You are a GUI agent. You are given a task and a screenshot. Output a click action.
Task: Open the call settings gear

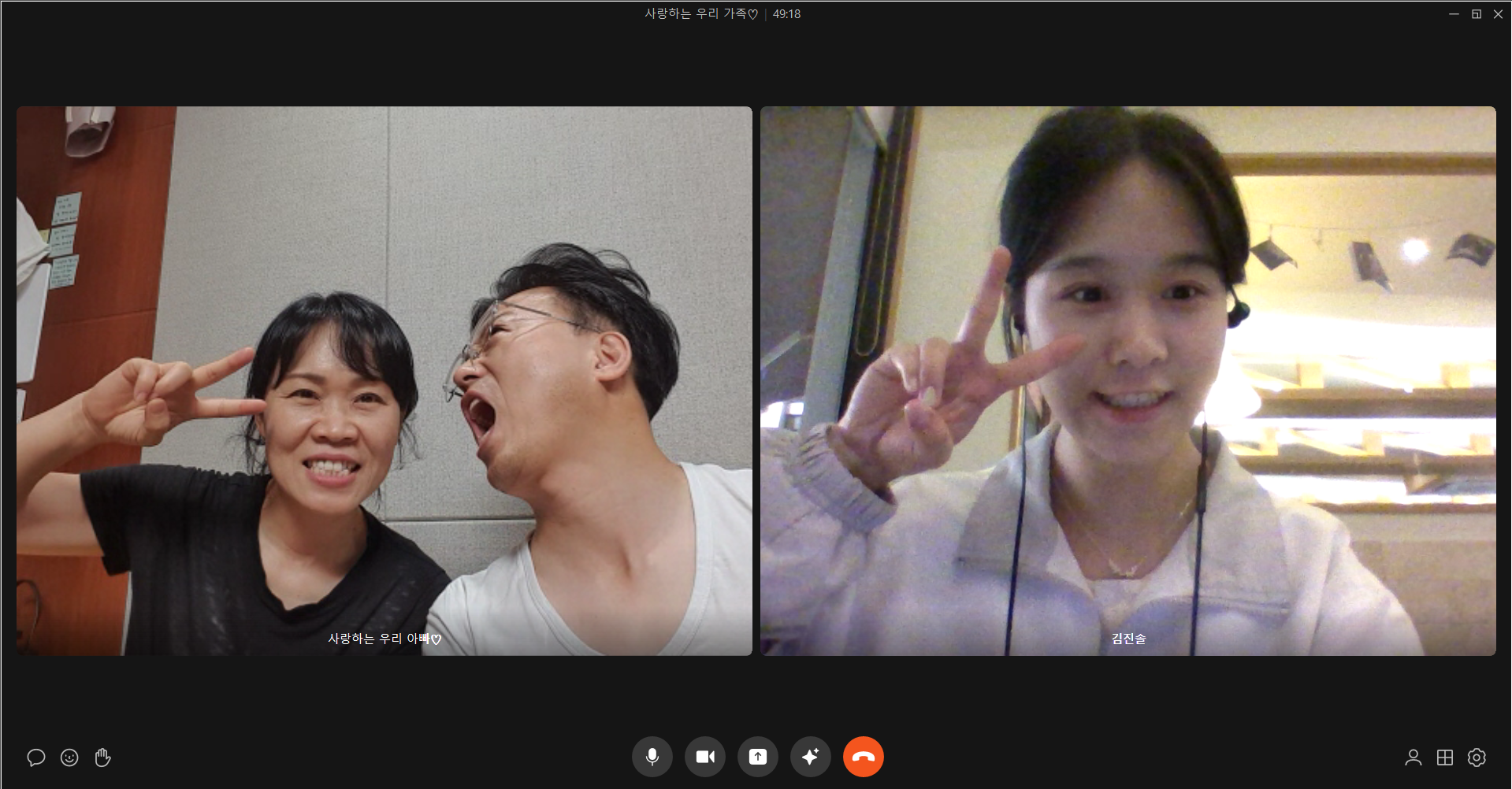click(x=1477, y=758)
